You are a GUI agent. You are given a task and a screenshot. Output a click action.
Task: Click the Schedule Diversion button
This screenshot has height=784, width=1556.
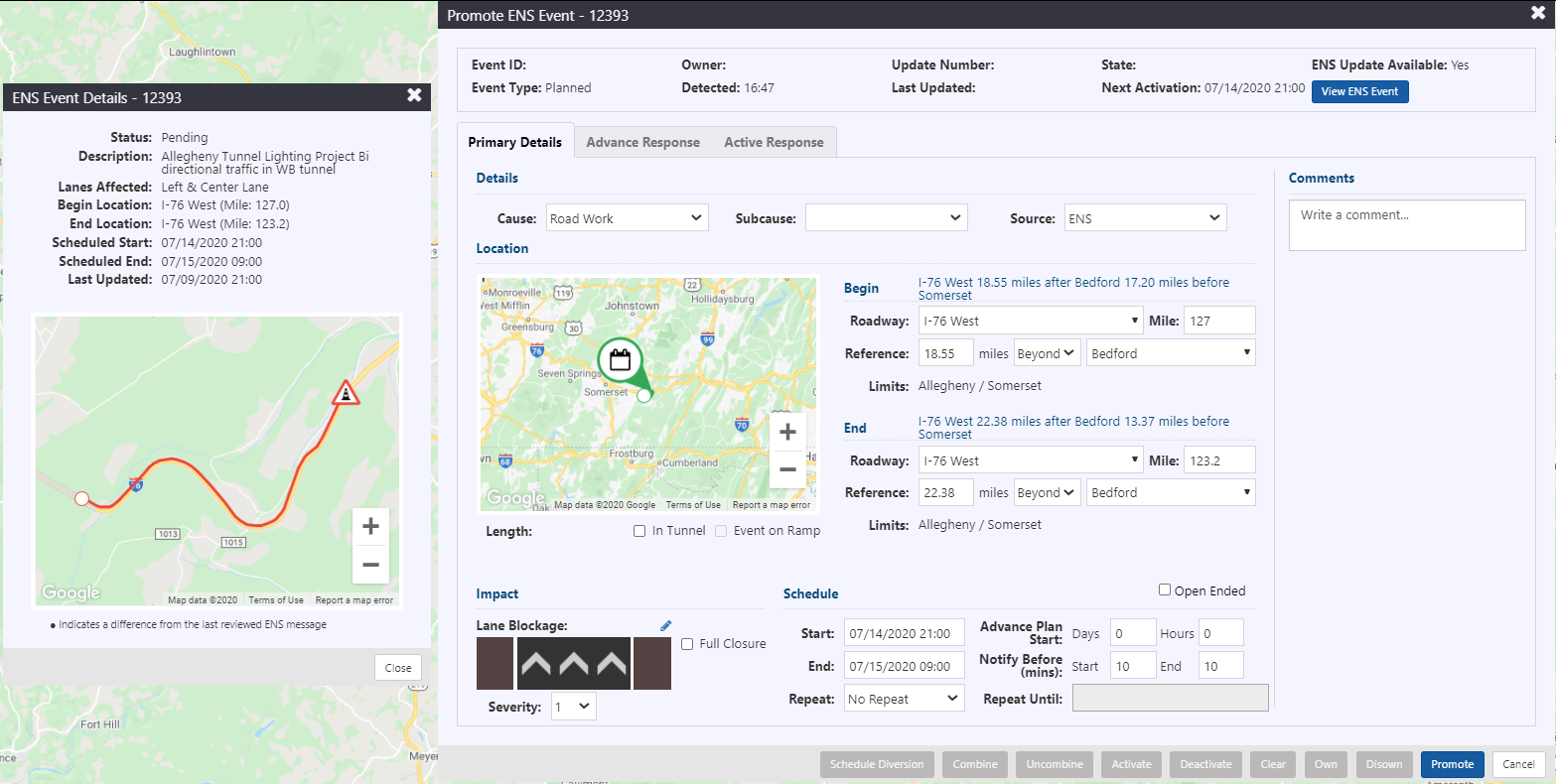click(x=877, y=764)
